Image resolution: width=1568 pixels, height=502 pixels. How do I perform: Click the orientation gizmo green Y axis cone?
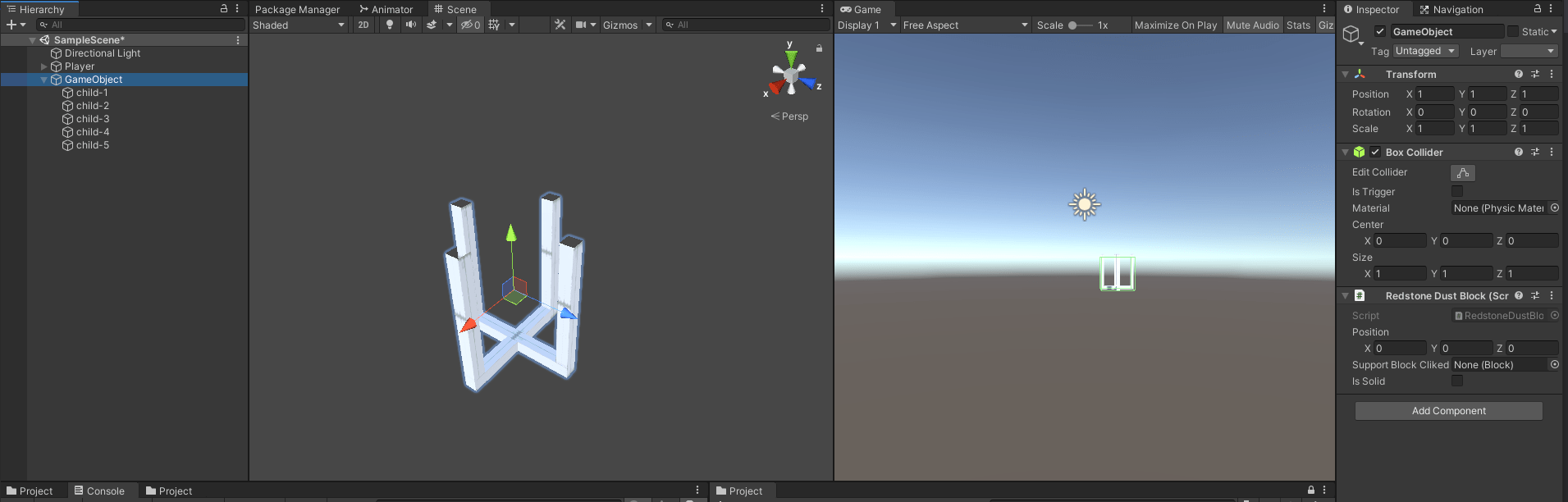[x=791, y=58]
